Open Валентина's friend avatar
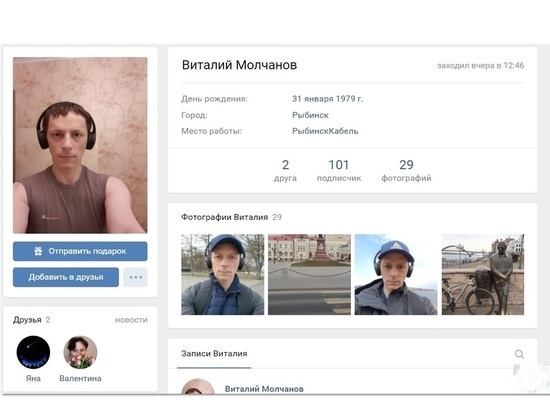This screenshot has height=412, width=550. (80, 352)
